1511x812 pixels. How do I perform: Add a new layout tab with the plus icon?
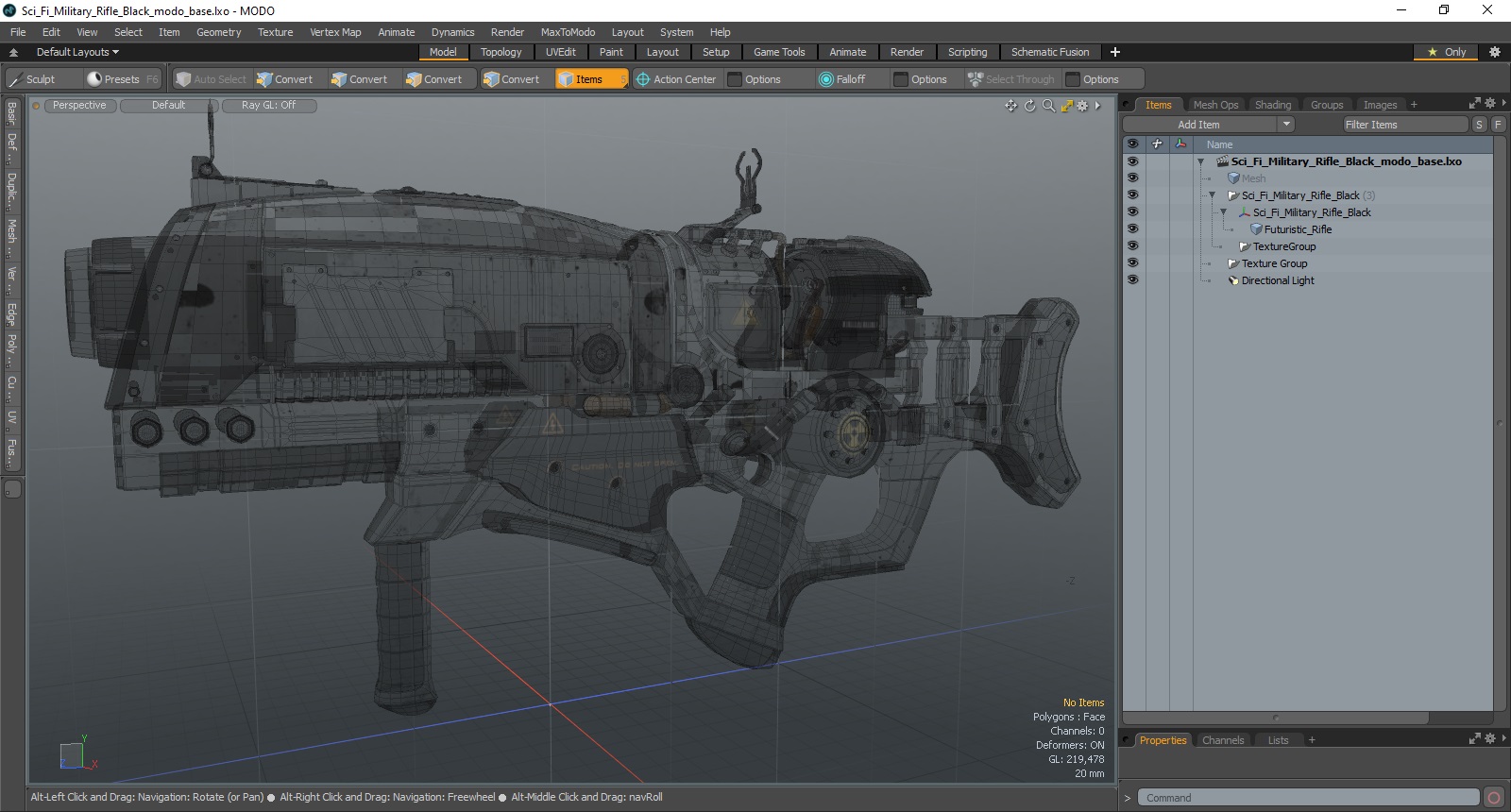coord(1115,52)
